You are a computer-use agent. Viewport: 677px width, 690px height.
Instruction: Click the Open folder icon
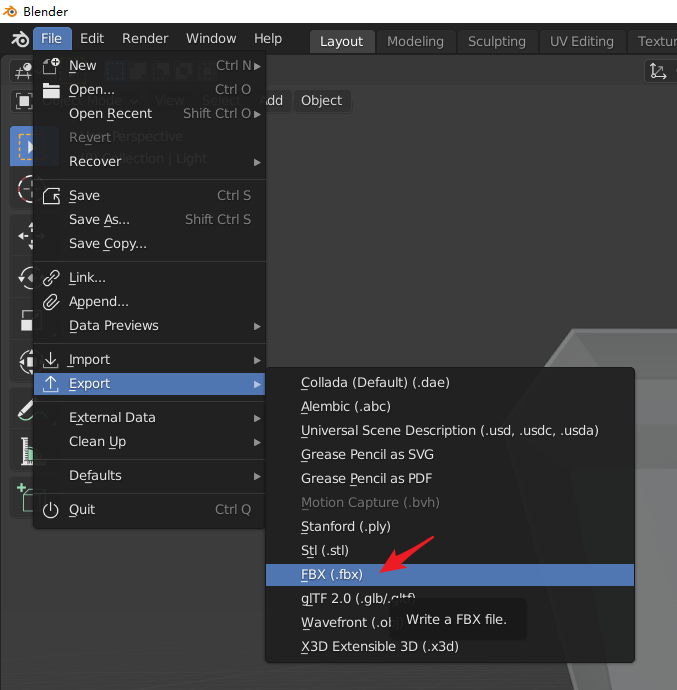point(51,90)
